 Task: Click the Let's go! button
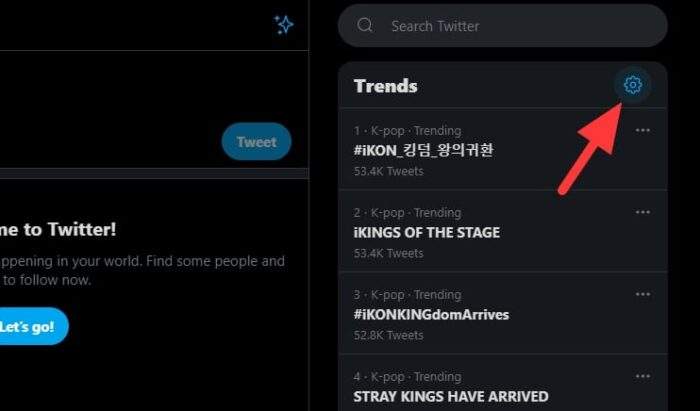click(27, 326)
